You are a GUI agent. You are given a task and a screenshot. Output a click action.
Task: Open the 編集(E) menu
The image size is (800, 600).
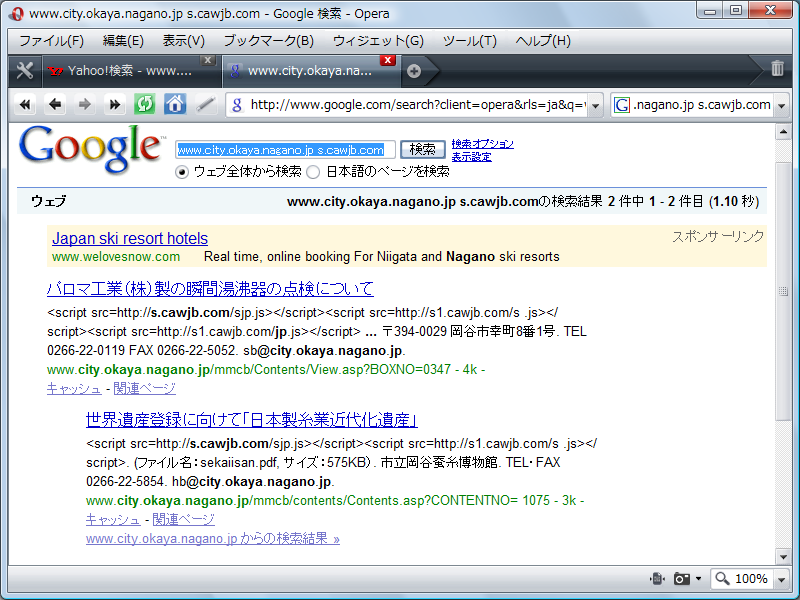point(123,41)
